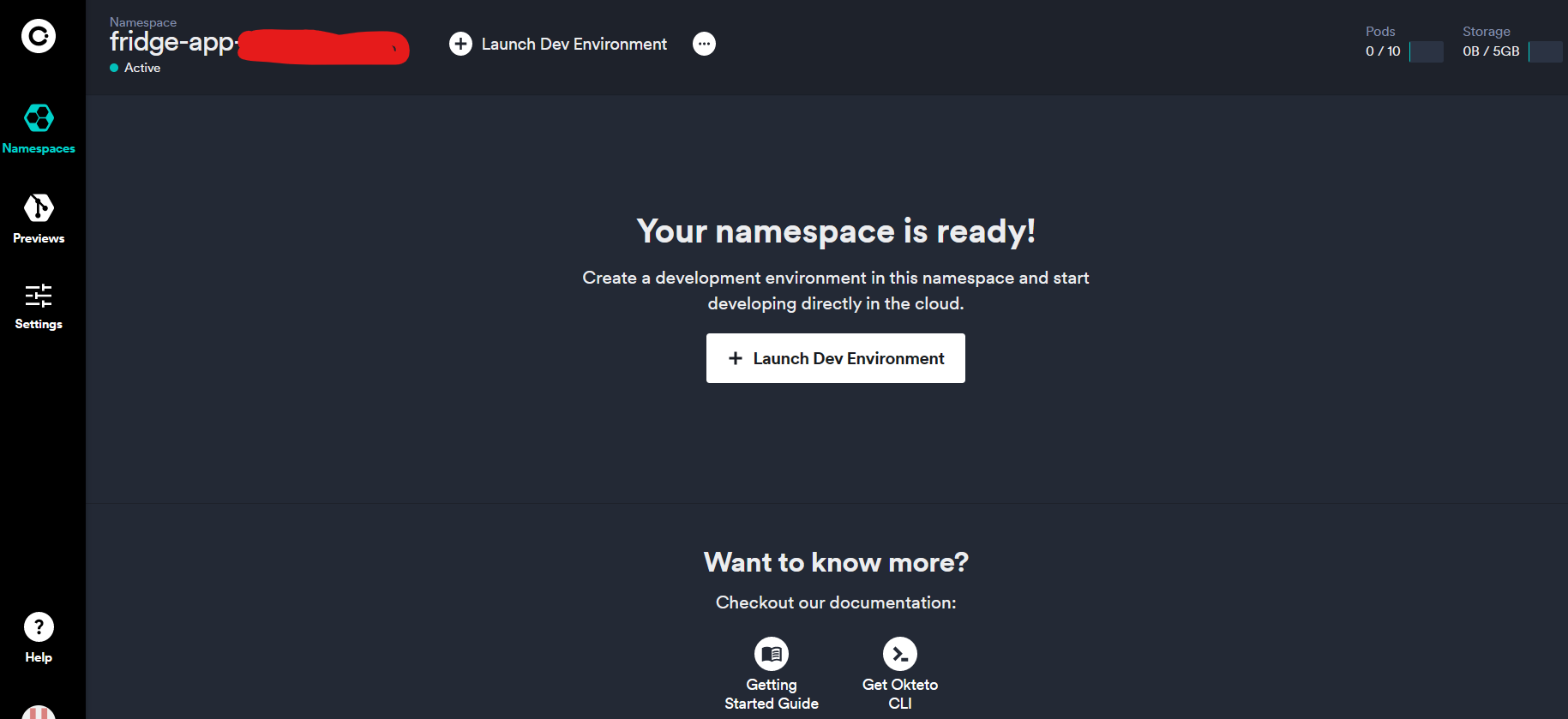Select the Previews branch icon

coord(39,207)
